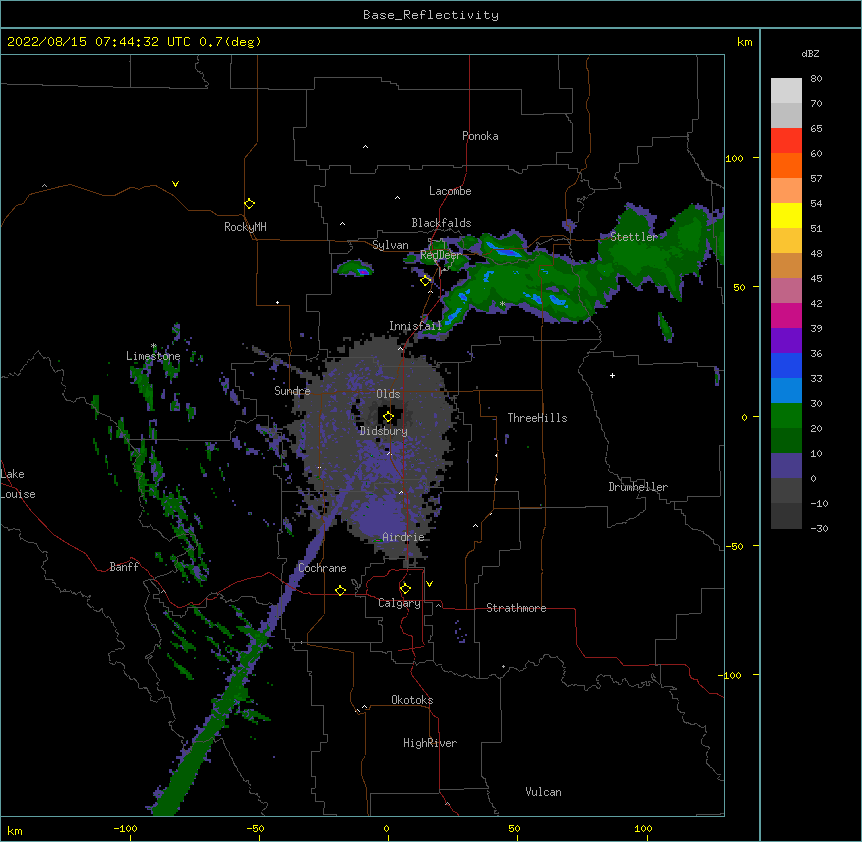
Task: Click the Innisfail label
Action: coord(415,326)
